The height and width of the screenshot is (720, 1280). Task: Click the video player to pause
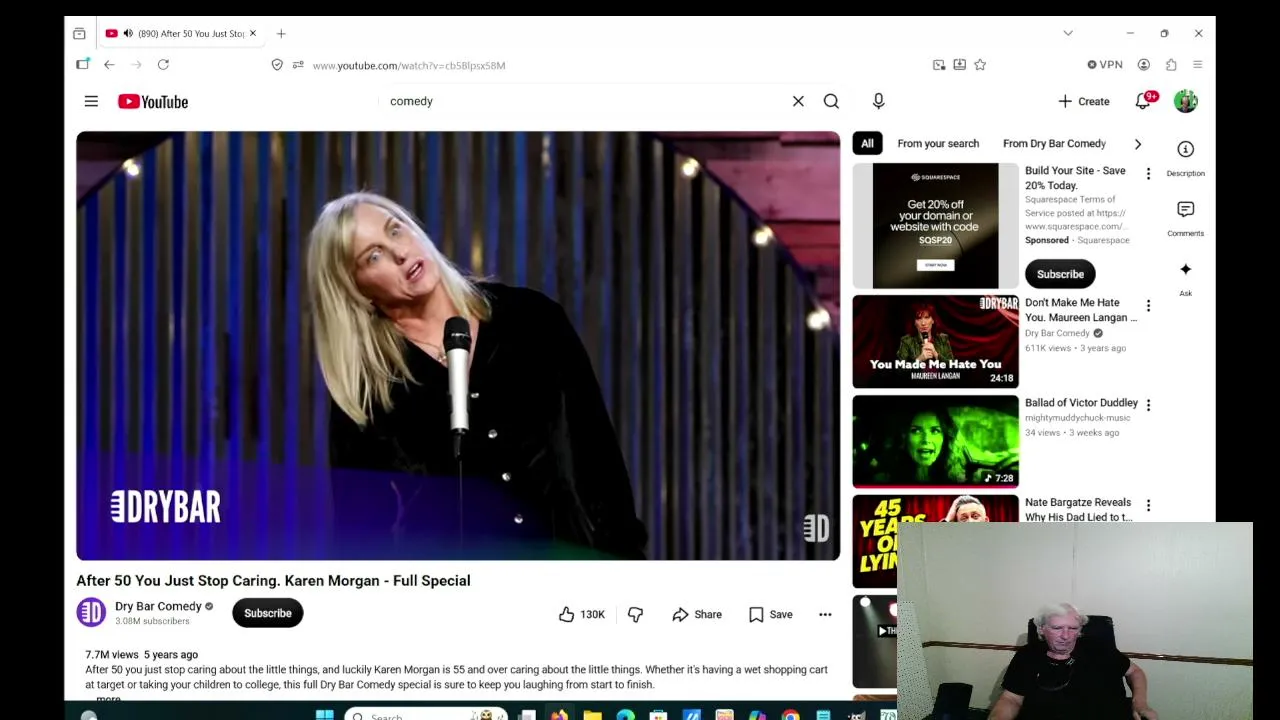(458, 346)
